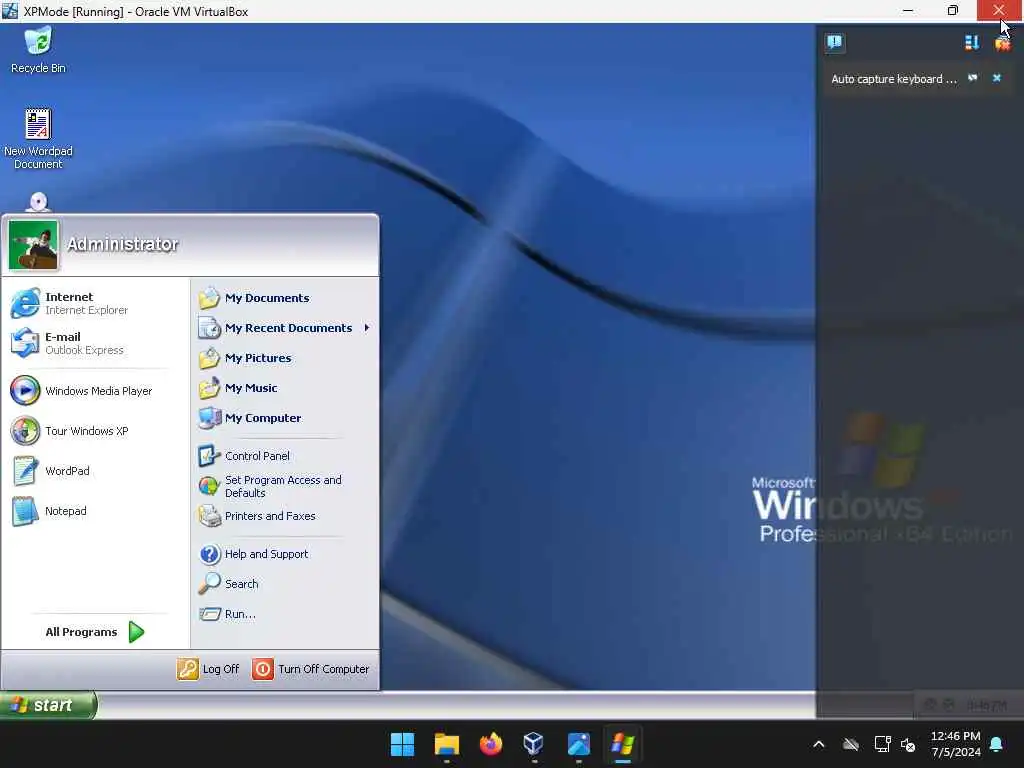This screenshot has height=768, width=1024.
Task: Click the clear all notifications icon
Action: 1002,43
